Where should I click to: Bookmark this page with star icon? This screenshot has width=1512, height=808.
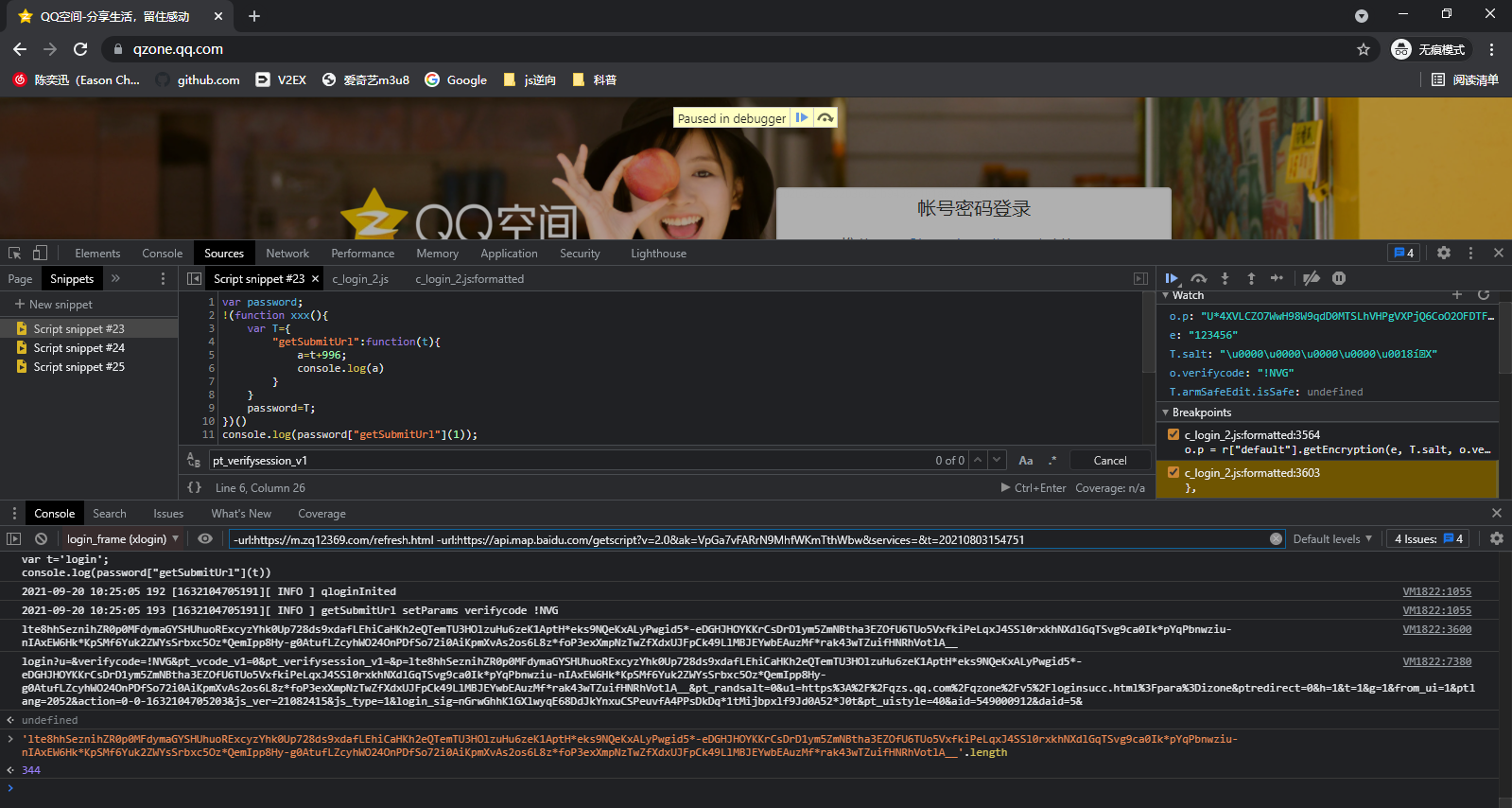[1364, 49]
